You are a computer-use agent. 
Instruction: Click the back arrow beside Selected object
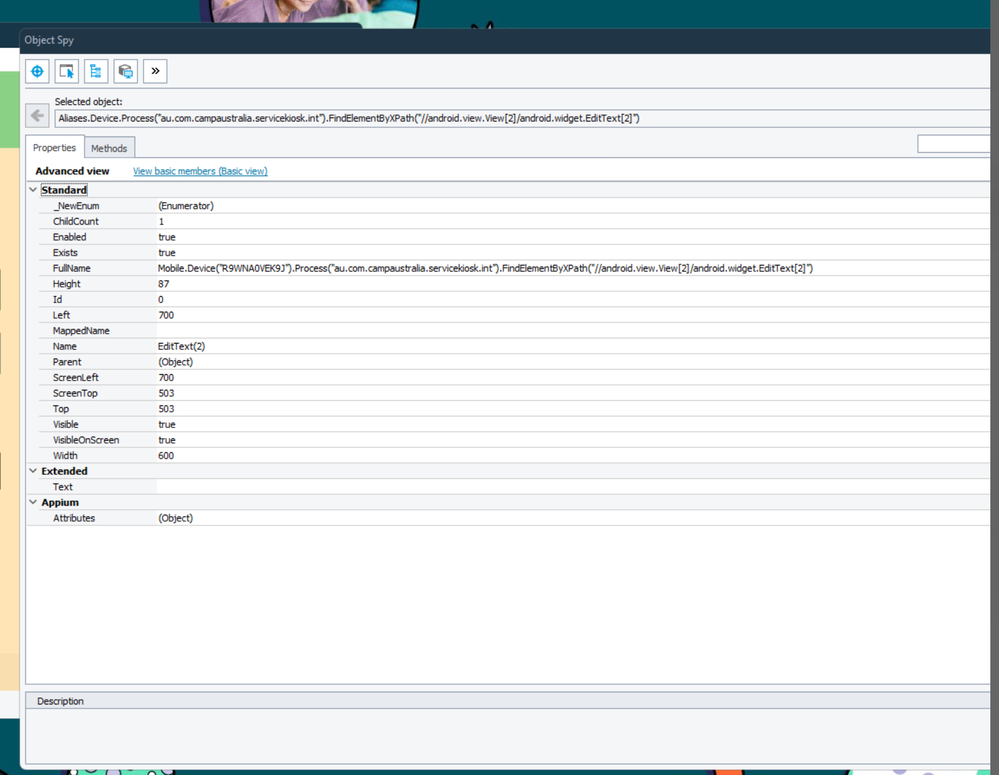point(37,116)
